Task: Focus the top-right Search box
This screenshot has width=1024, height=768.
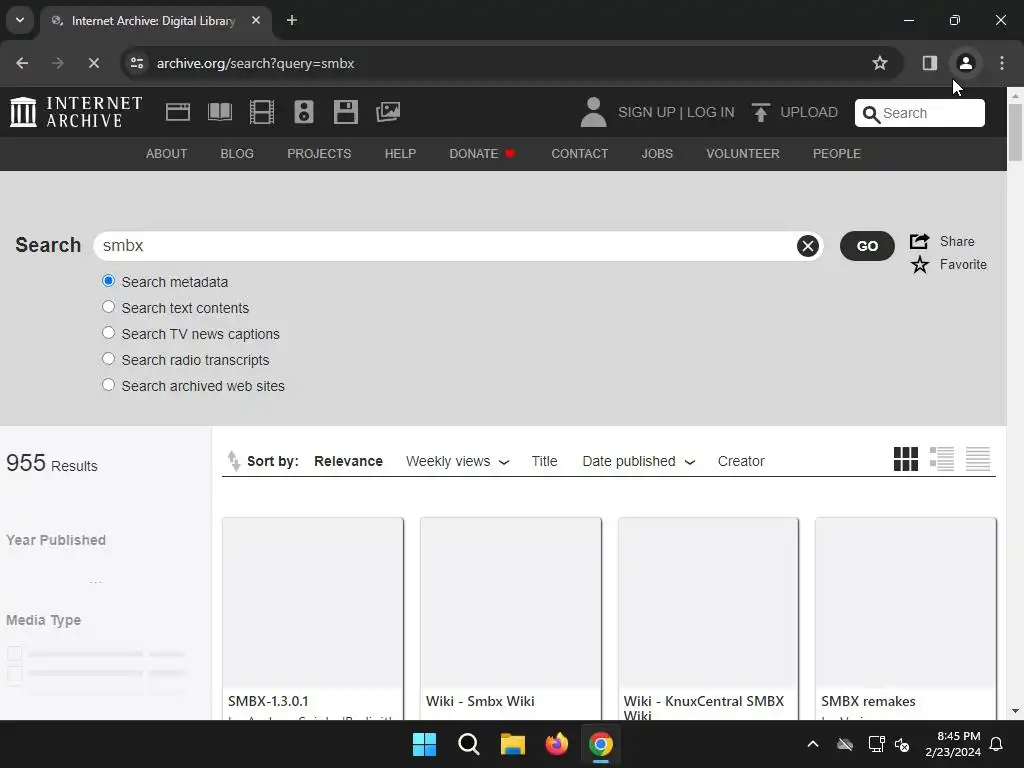Action: (920, 113)
